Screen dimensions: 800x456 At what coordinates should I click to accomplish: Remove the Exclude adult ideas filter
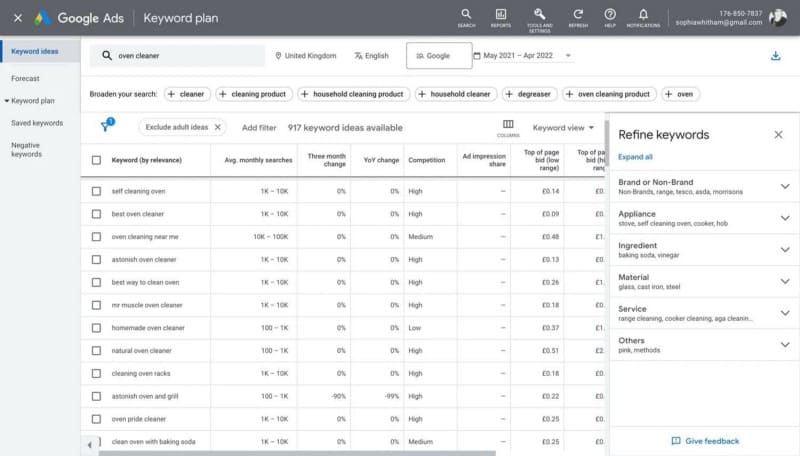pos(218,127)
